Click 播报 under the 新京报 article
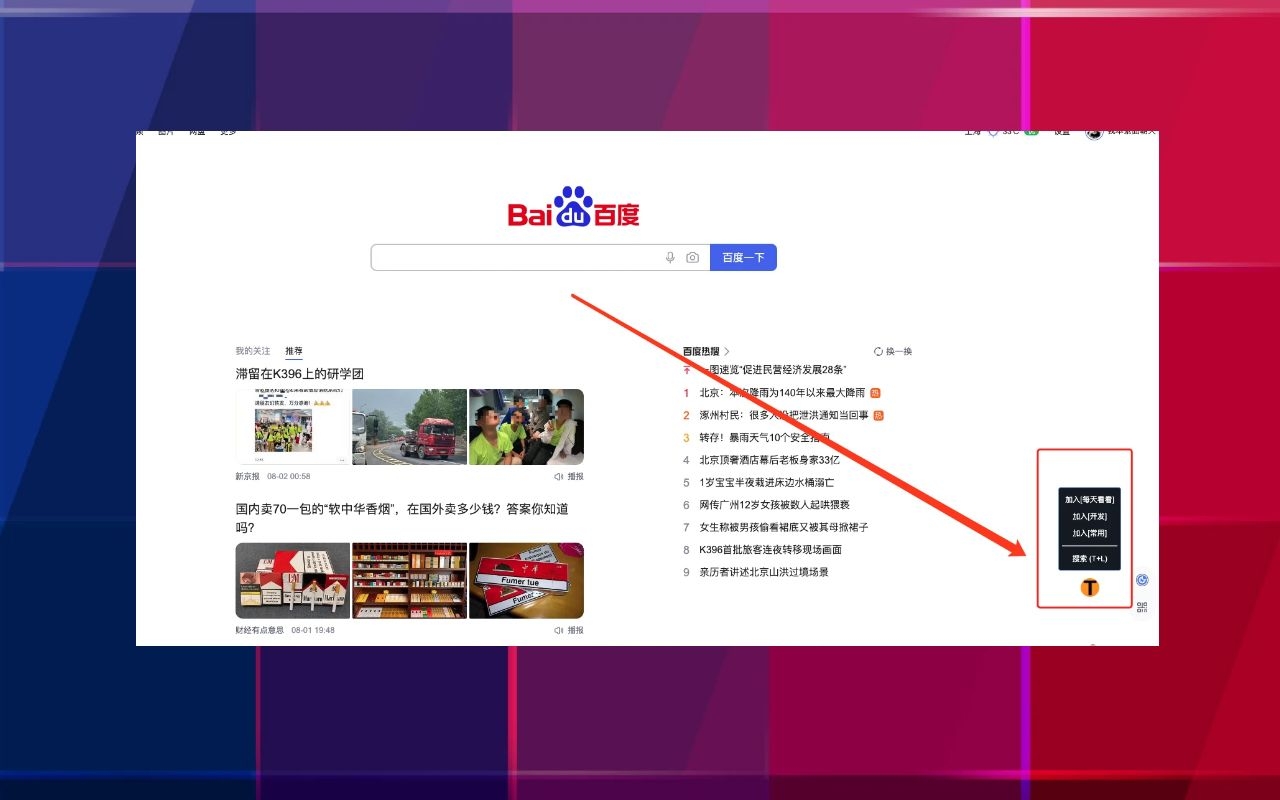1280x800 pixels. 569,477
